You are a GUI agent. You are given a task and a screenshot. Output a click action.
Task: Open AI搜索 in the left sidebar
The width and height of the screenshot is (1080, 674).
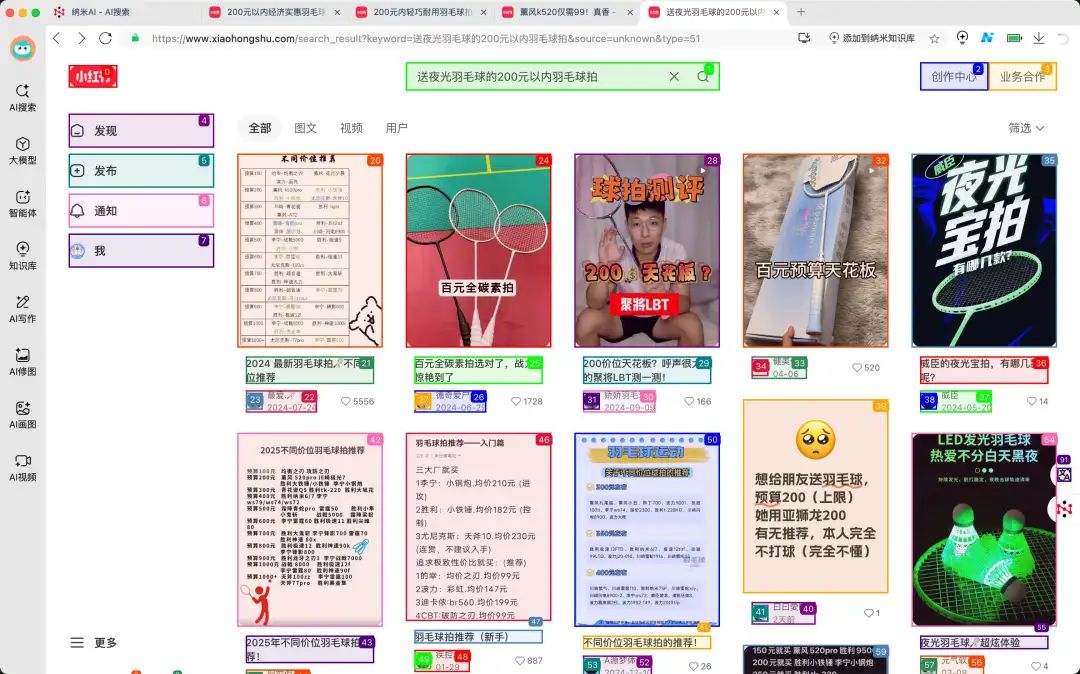click(x=23, y=98)
